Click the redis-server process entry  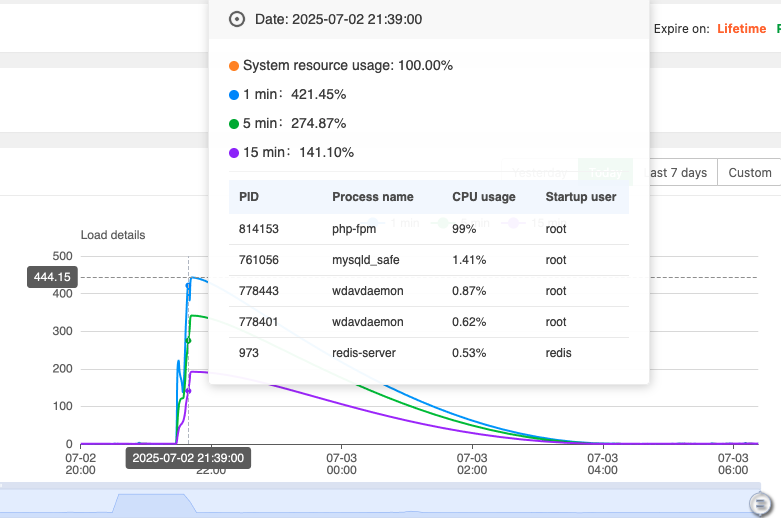tap(365, 352)
